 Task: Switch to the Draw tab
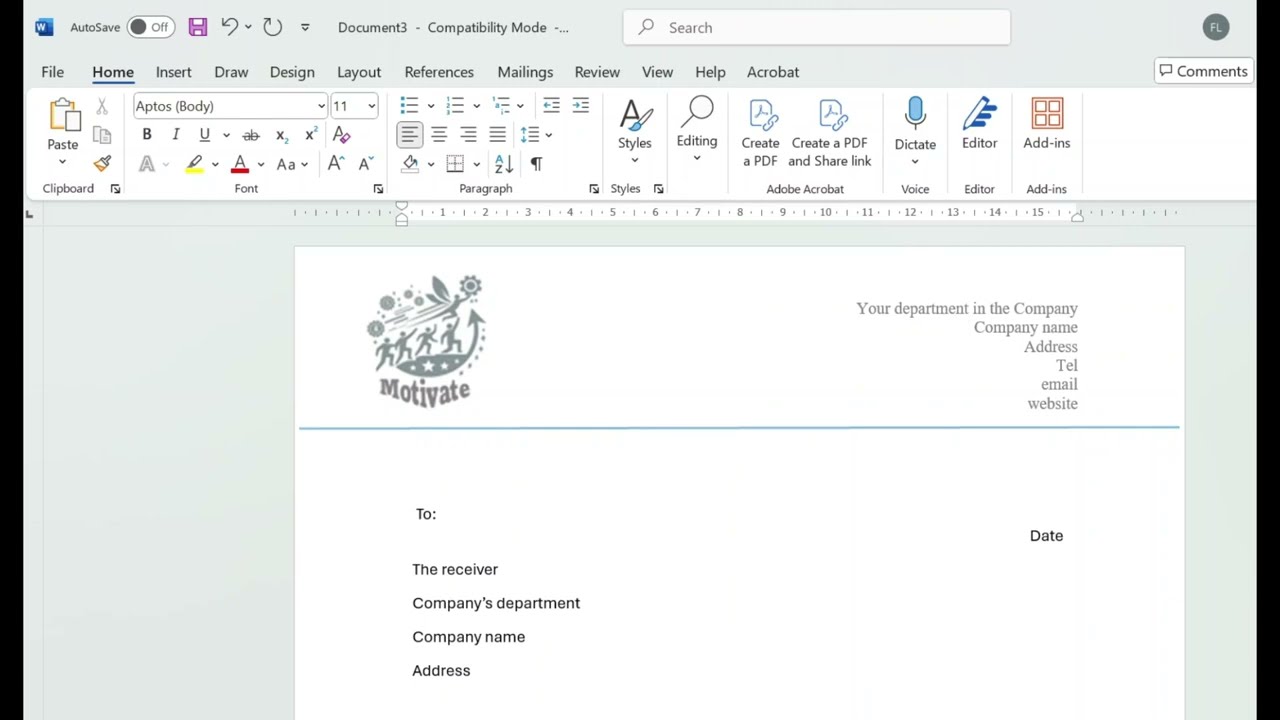coord(231,72)
